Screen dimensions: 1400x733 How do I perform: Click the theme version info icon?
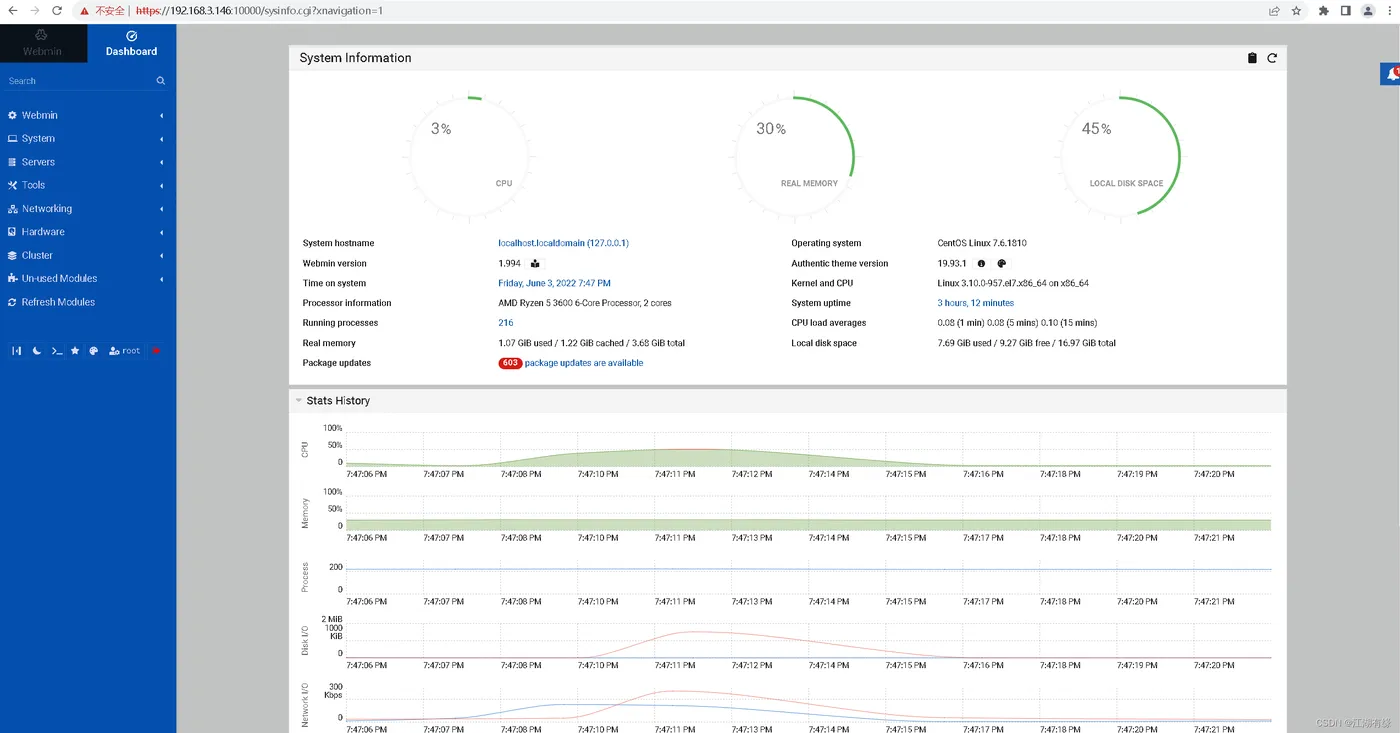981,264
